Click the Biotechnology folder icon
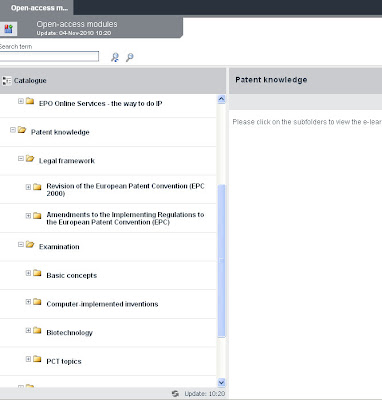Image resolution: width=382 pixels, height=400 pixels. (37, 330)
